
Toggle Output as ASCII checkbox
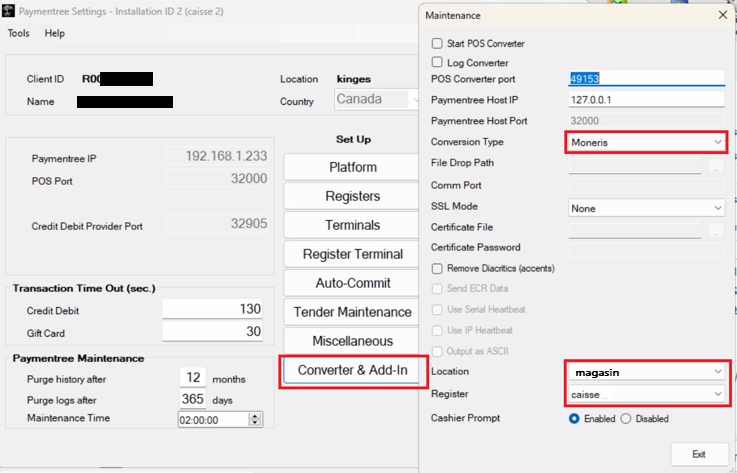437,351
